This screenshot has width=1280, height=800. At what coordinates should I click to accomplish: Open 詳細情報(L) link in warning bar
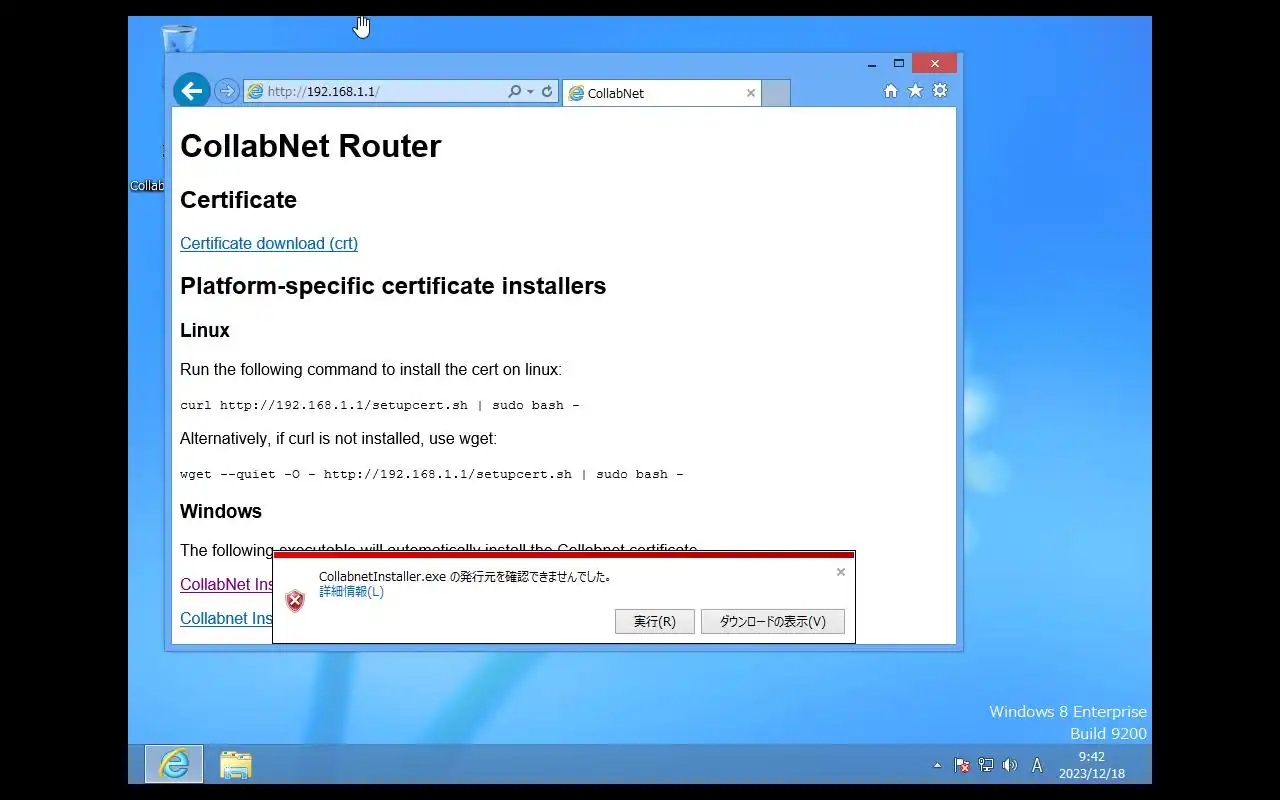click(x=351, y=591)
